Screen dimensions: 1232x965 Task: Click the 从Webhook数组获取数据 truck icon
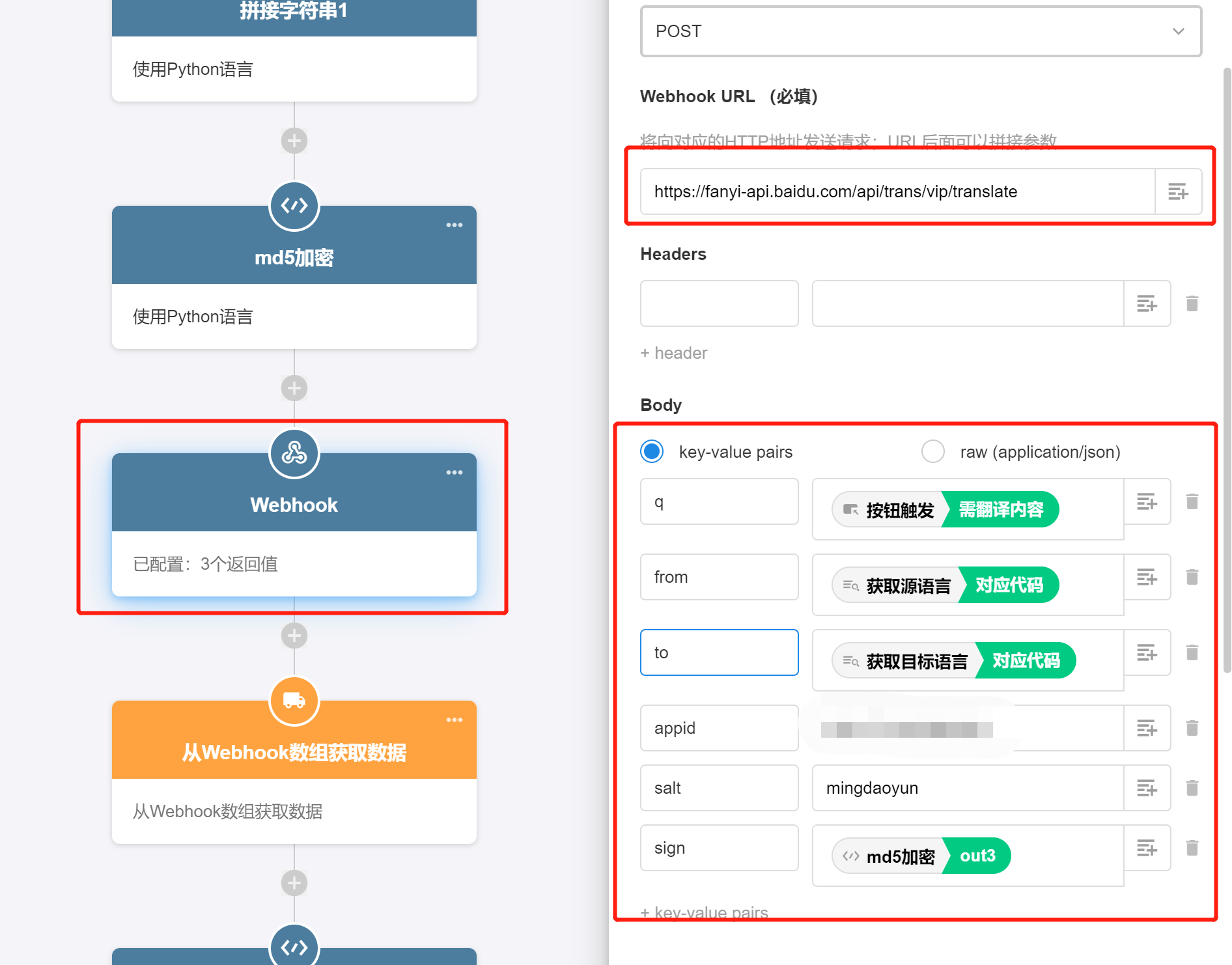click(x=294, y=701)
